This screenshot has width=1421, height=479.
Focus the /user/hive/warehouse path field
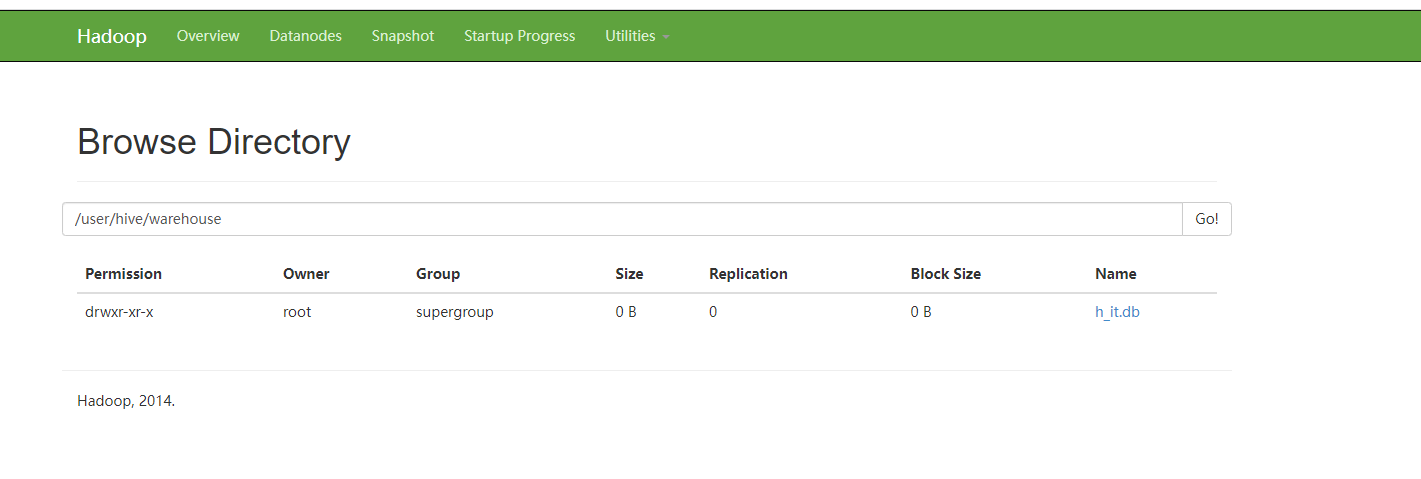(x=622, y=219)
